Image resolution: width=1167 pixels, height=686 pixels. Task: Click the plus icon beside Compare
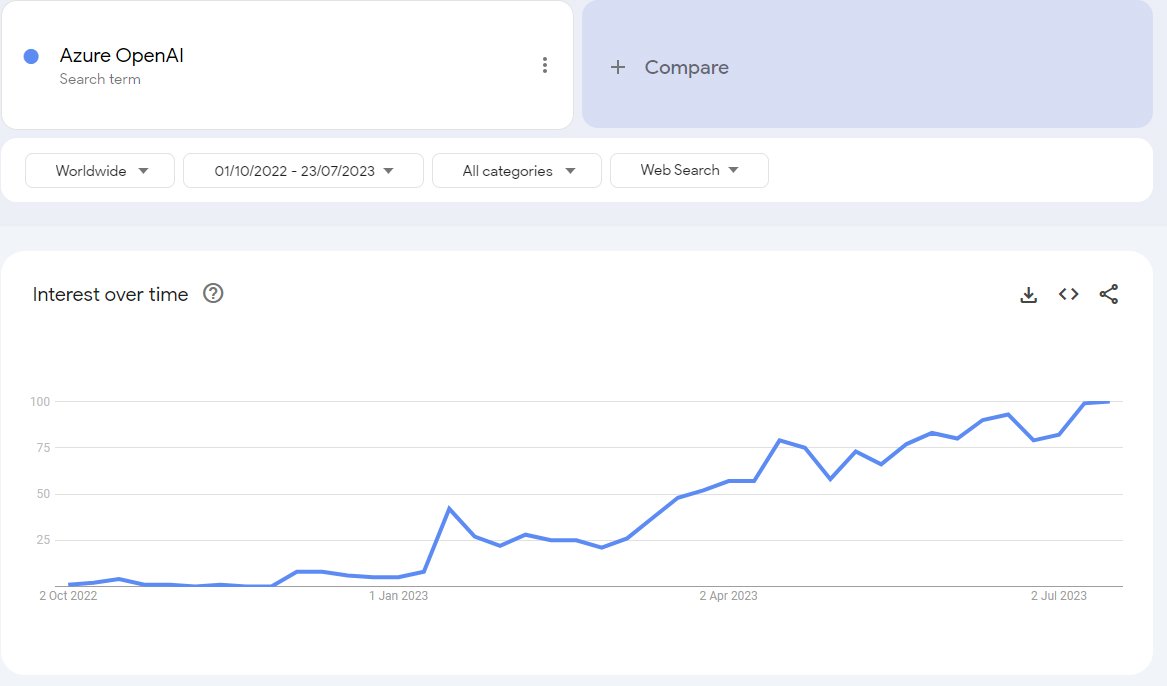click(x=618, y=68)
